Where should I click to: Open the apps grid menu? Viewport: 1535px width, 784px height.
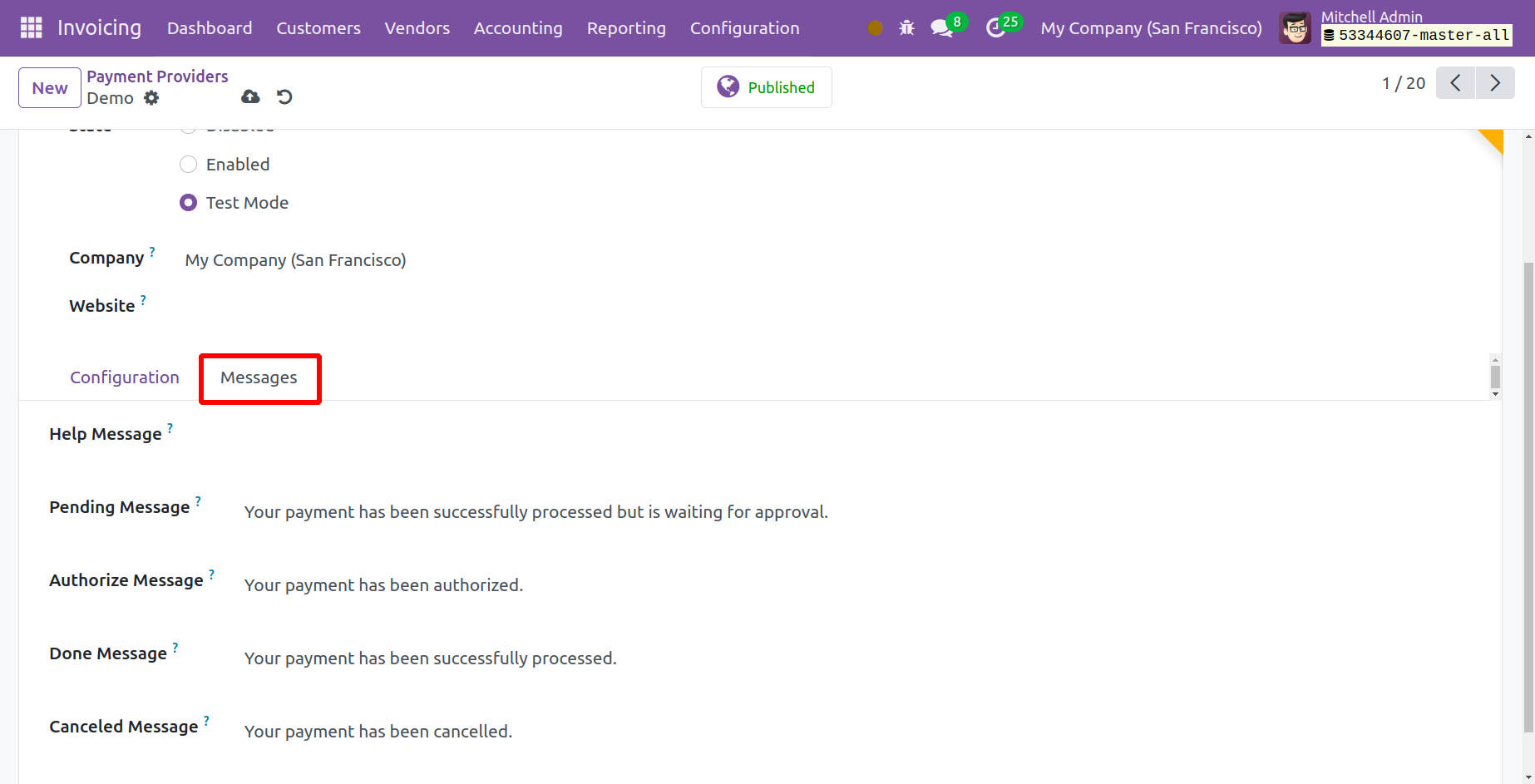(x=31, y=28)
